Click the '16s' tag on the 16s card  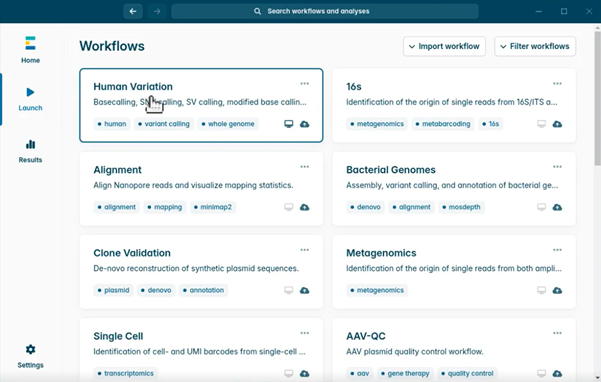click(x=491, y=124)
